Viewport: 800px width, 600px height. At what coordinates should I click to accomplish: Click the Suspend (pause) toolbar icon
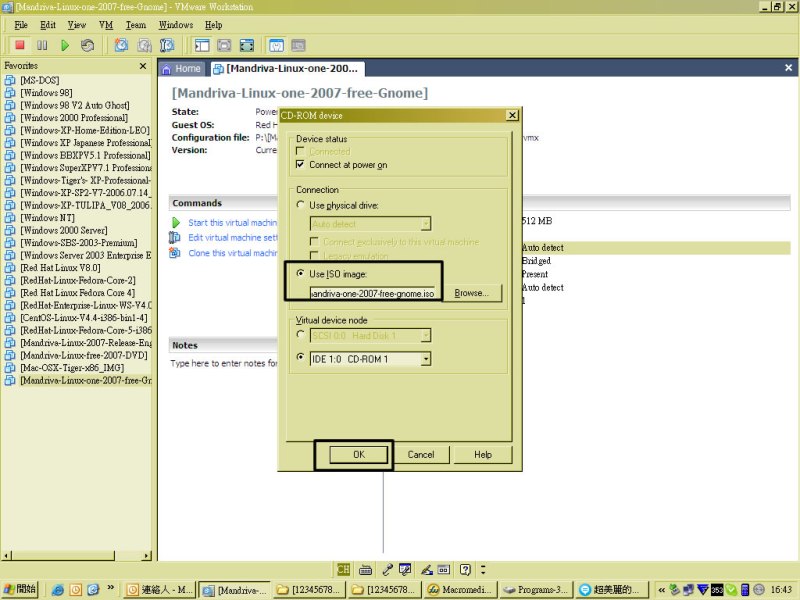tap(42, 45)
